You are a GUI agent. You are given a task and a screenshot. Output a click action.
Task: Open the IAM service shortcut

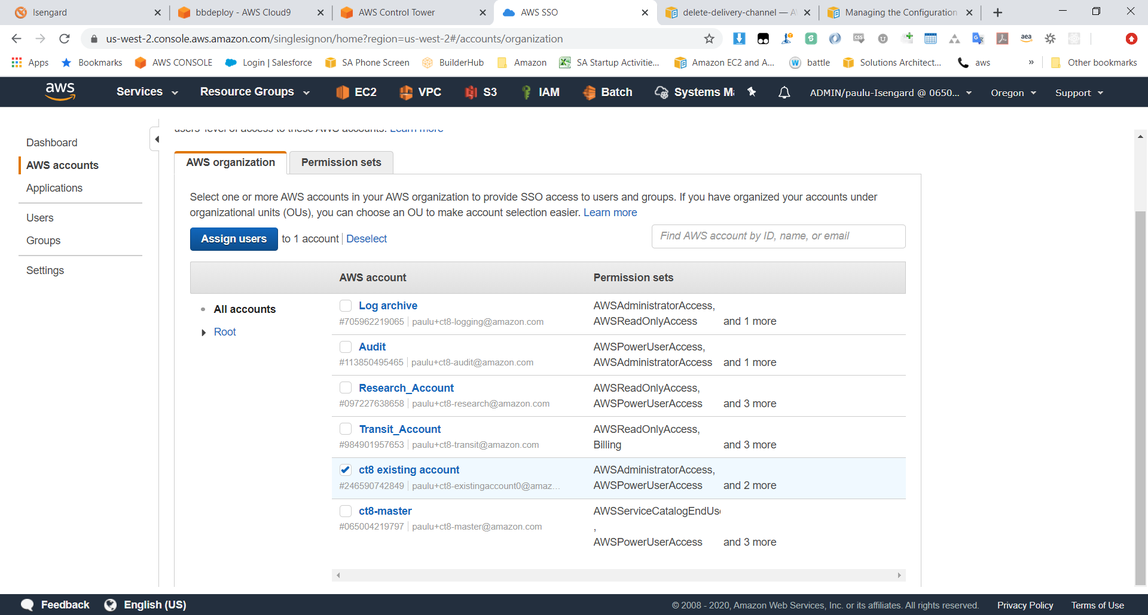[x=540, y=92]
